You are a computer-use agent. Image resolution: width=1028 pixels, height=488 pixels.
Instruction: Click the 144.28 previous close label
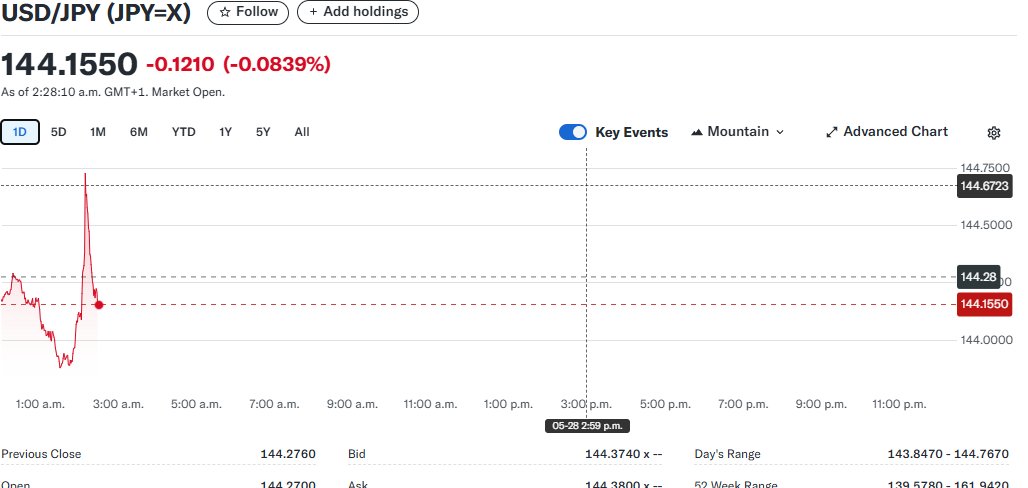point(978,277)
